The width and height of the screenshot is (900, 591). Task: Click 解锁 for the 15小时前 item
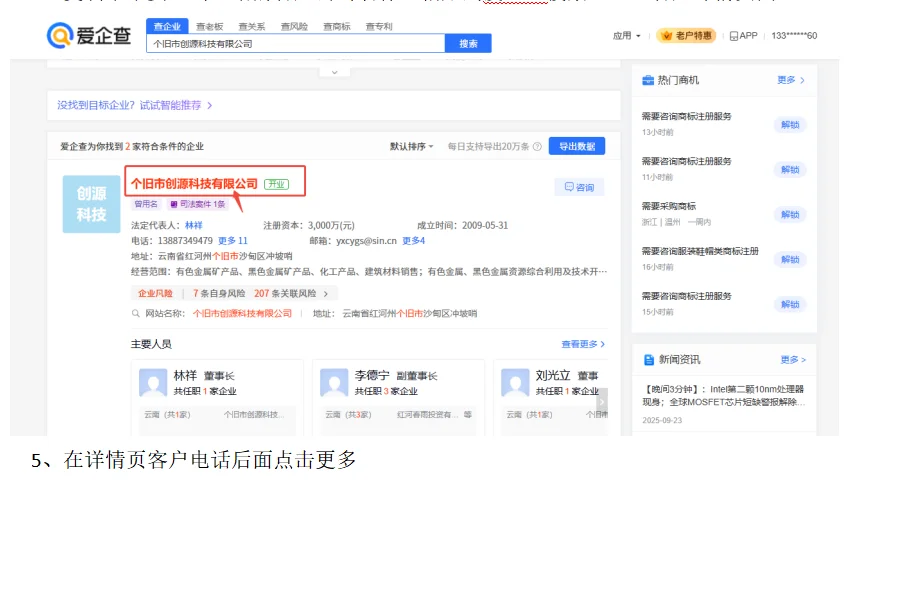(790, 304)
